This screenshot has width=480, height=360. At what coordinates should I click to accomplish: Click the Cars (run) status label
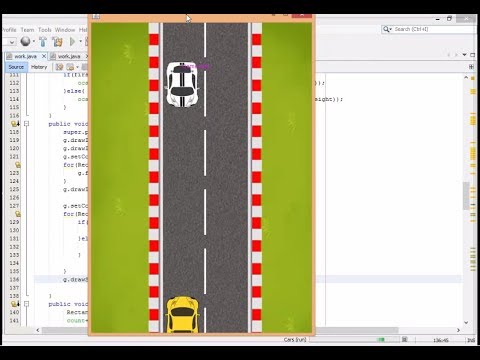click(x=295, y=340)
